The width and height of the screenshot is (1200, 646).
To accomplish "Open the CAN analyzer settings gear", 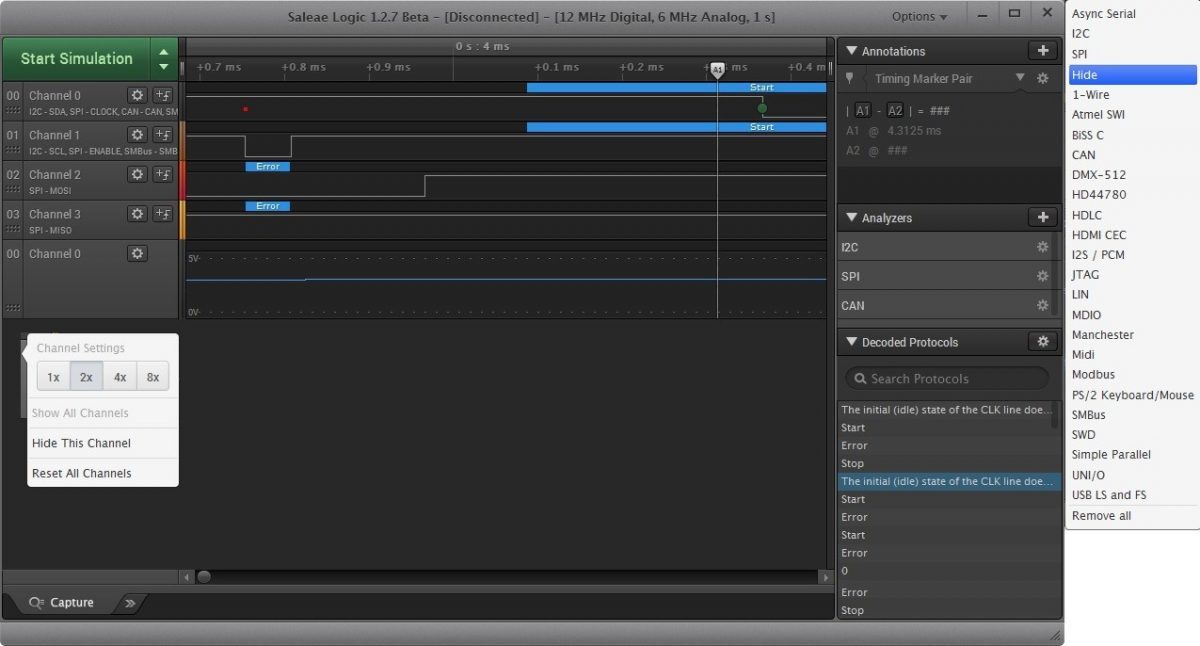I will (x=1042, y=305).
